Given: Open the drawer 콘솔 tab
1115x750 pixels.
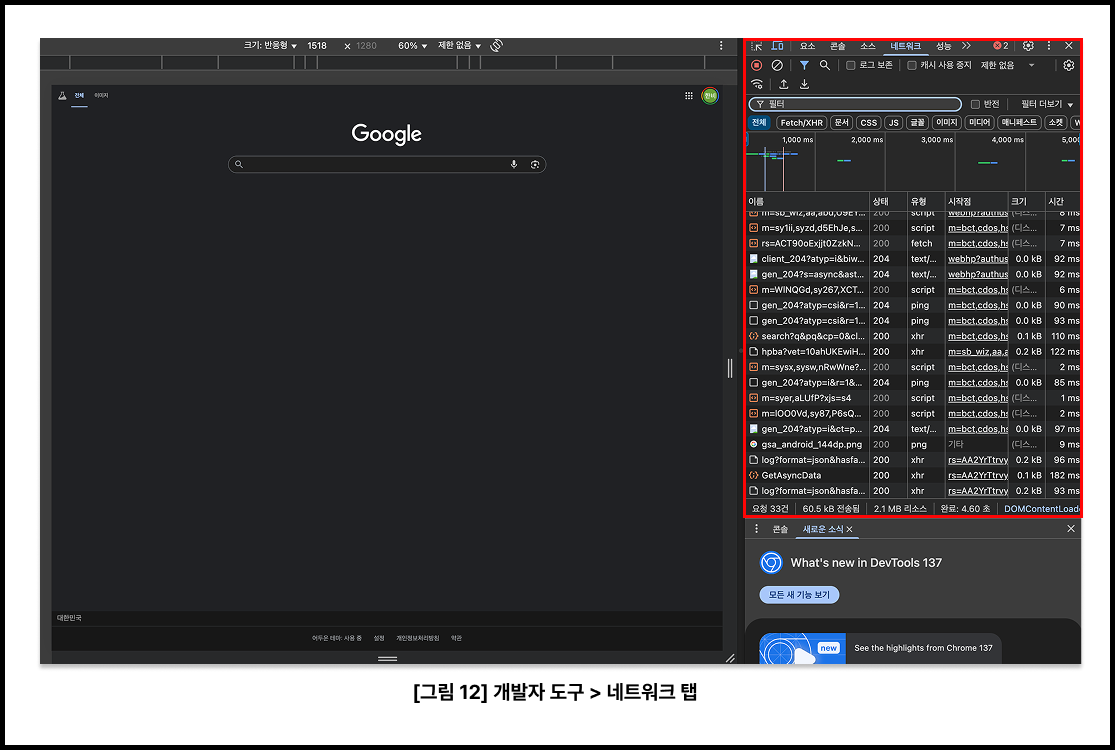Looking at the screenshot, I should tap(780, 530).
